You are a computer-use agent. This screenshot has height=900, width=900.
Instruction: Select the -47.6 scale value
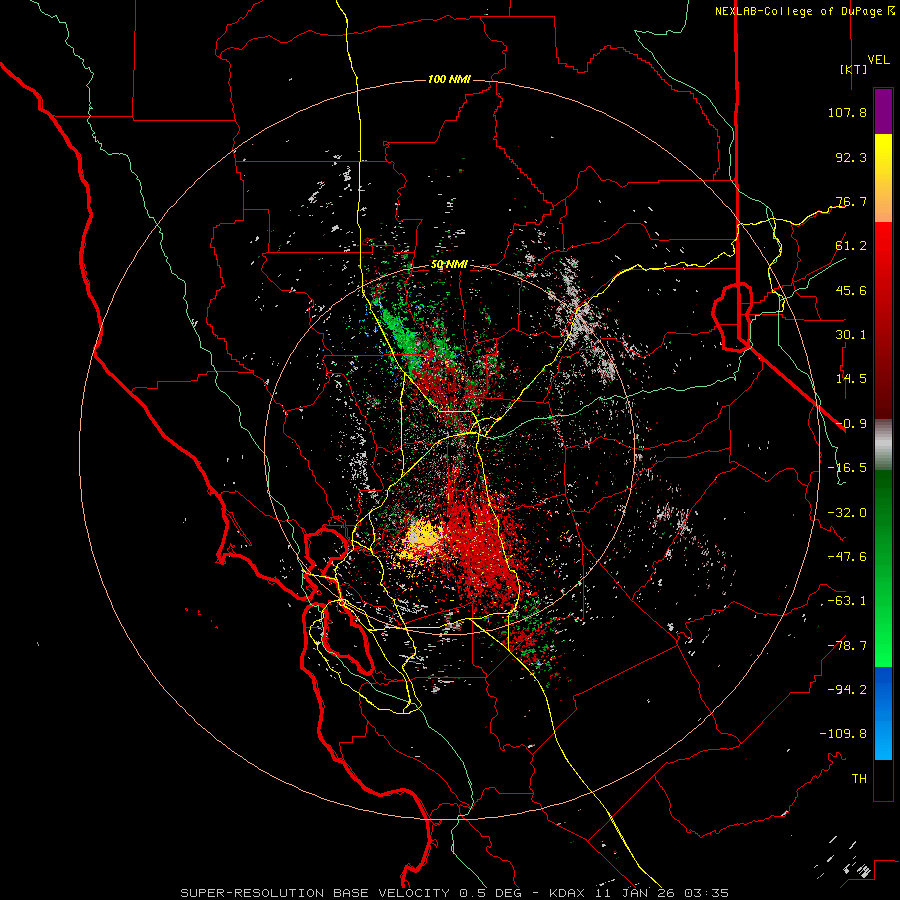click(x=847, y=557)
